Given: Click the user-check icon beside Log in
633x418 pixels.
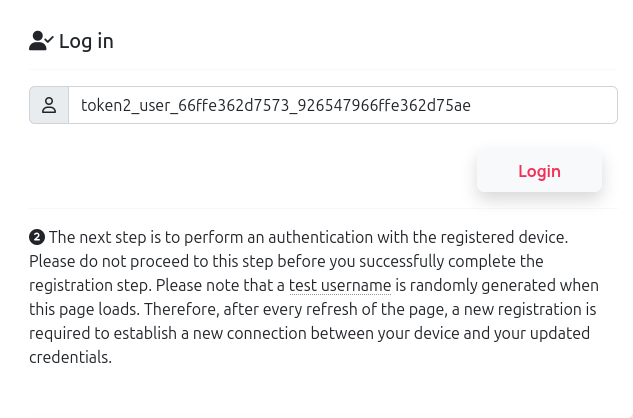Looking at the screenshot, I should tap(41, 41).
